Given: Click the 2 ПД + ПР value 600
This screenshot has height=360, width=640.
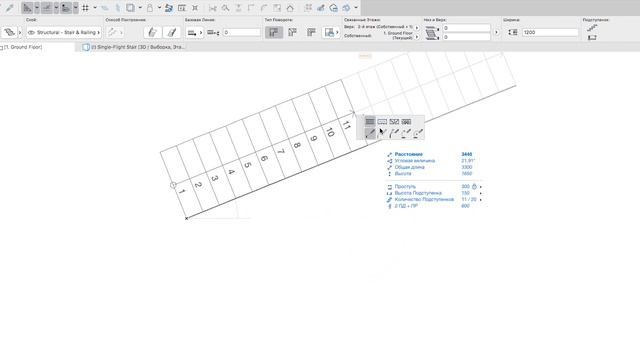Looking at the screenshot, I should (x=465, y=206).
